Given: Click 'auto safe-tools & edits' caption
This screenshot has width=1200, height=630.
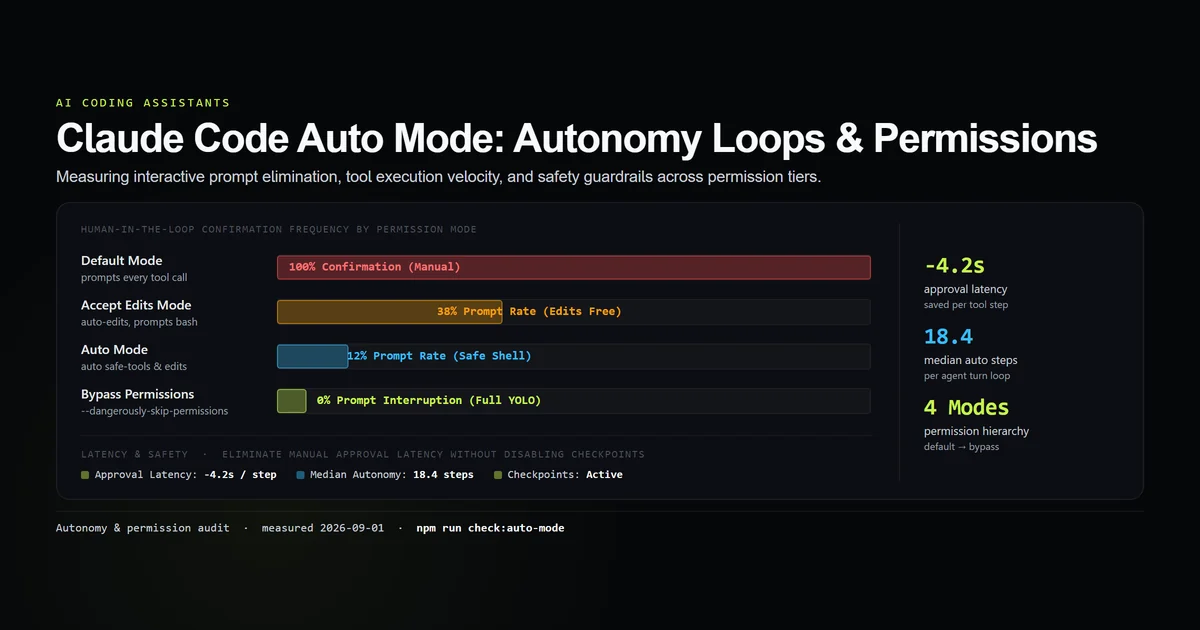Looking at the screenshot, I should coord(134,366).
